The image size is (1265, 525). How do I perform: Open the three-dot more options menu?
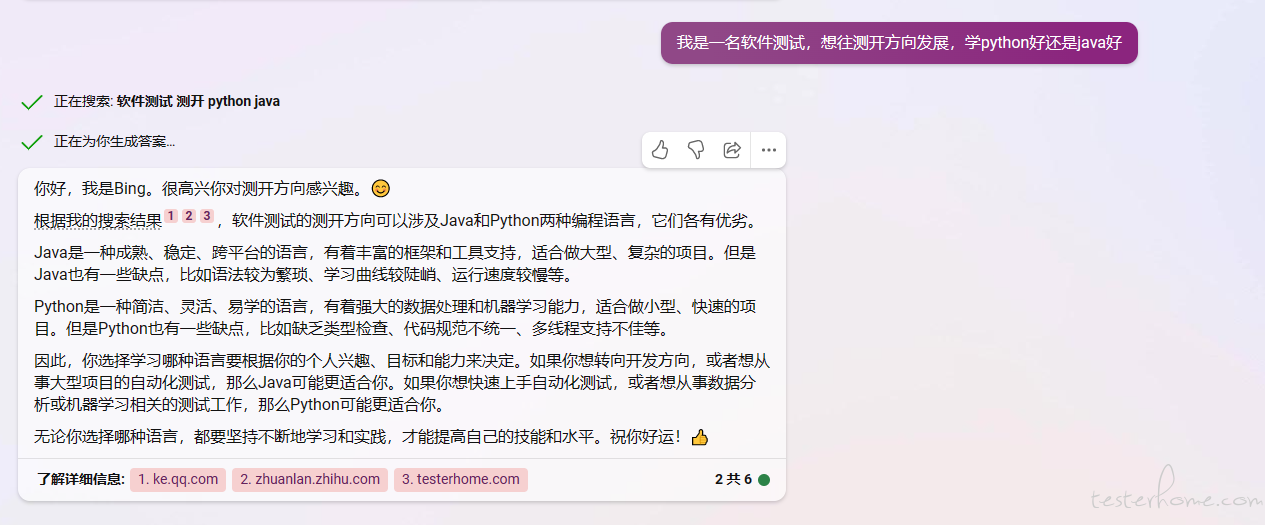click(769, 150)
